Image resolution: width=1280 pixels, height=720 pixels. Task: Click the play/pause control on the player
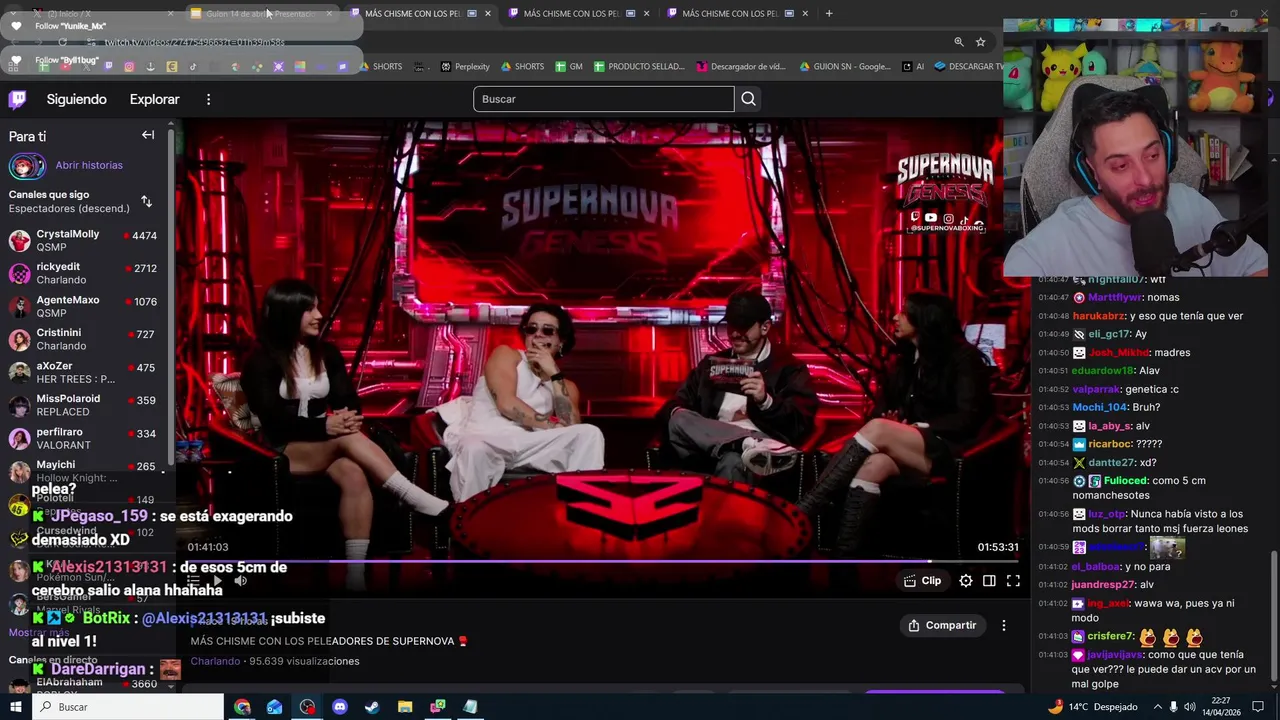point(217,581)
